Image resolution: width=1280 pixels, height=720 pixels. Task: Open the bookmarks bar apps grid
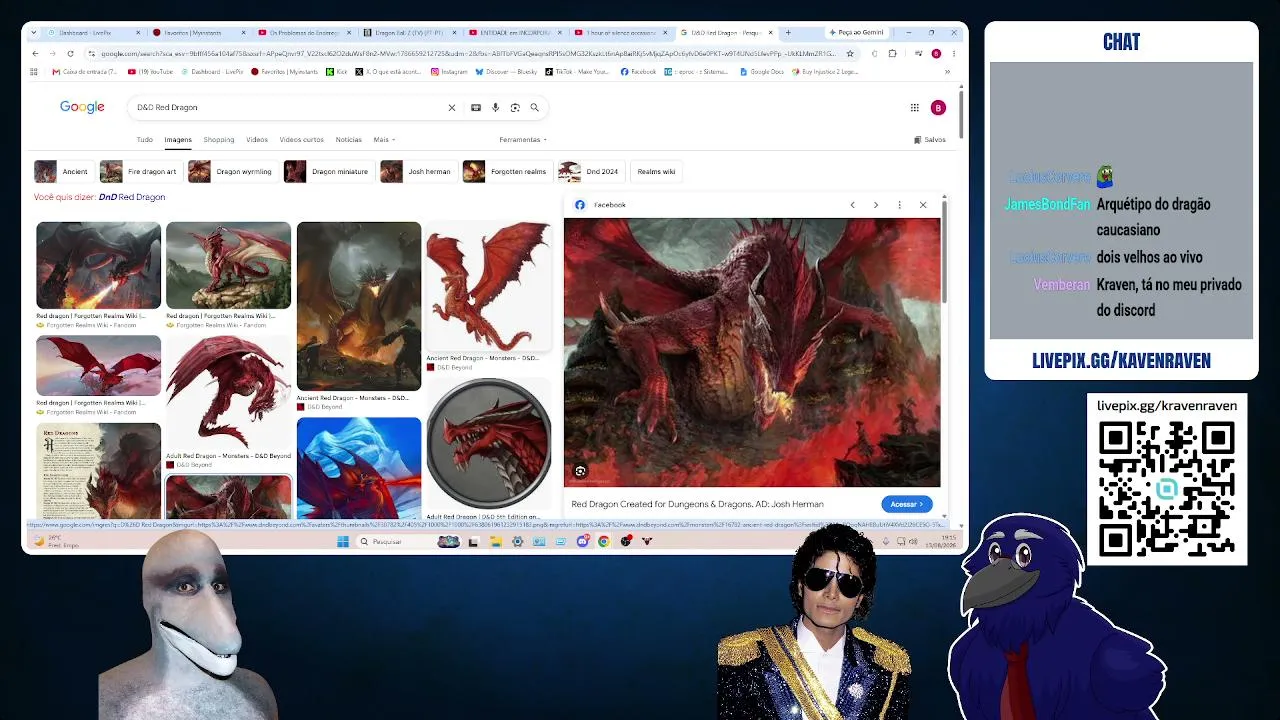click(x=34, y=72)
